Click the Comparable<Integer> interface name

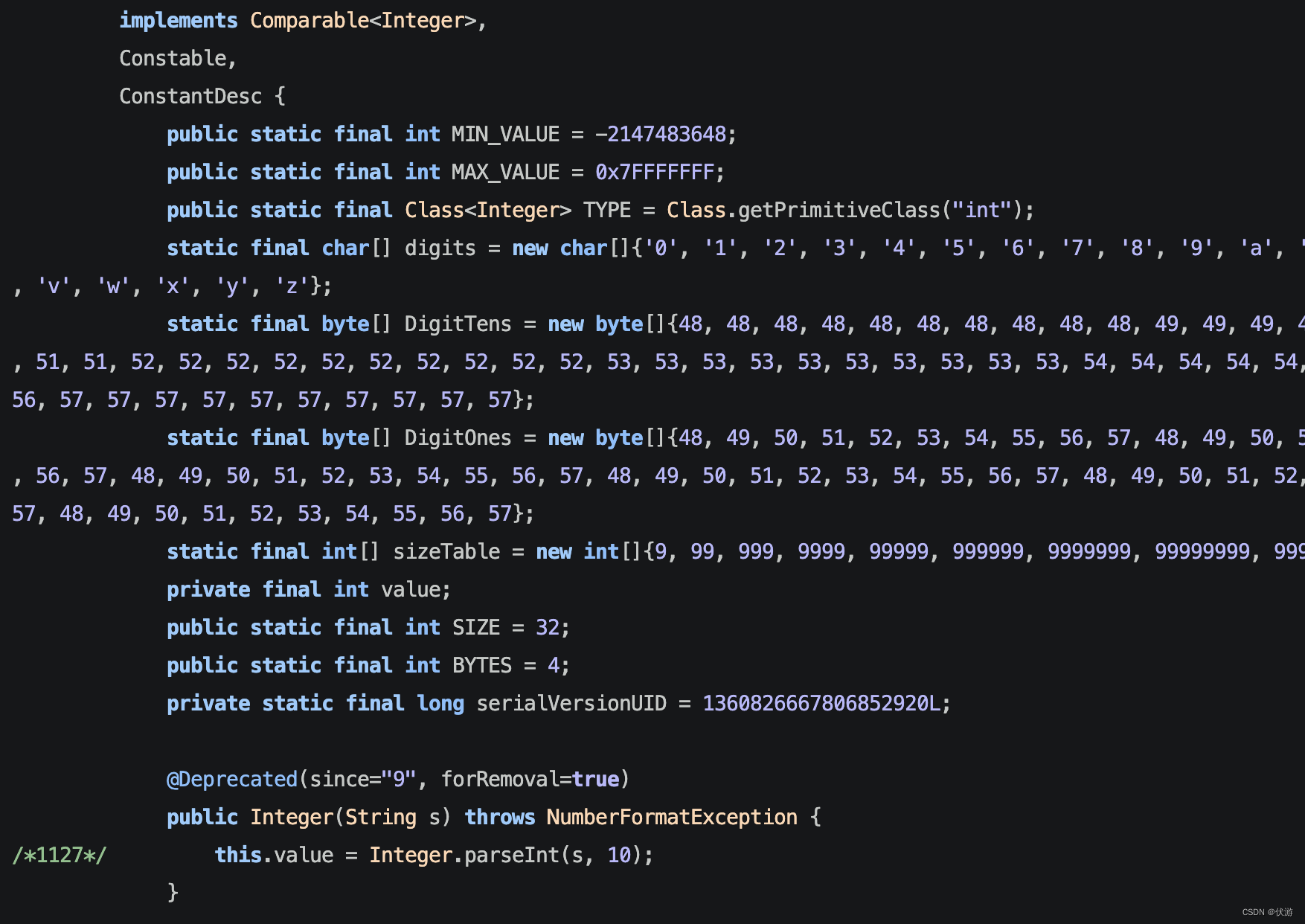point(363,20)
